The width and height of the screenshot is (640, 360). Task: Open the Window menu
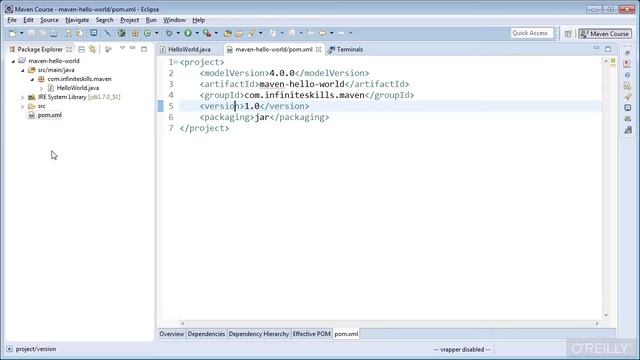pyautogui.click(x=174, y=20)
